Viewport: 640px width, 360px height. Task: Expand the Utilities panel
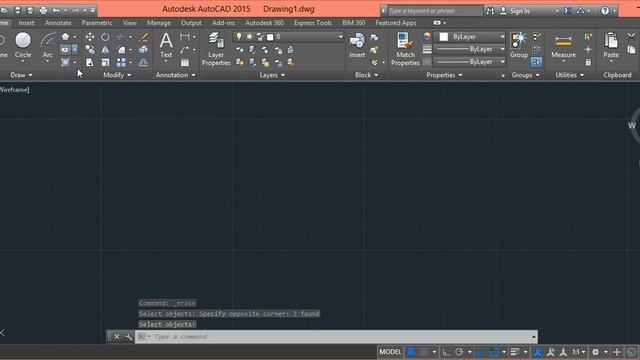point(570,75)
